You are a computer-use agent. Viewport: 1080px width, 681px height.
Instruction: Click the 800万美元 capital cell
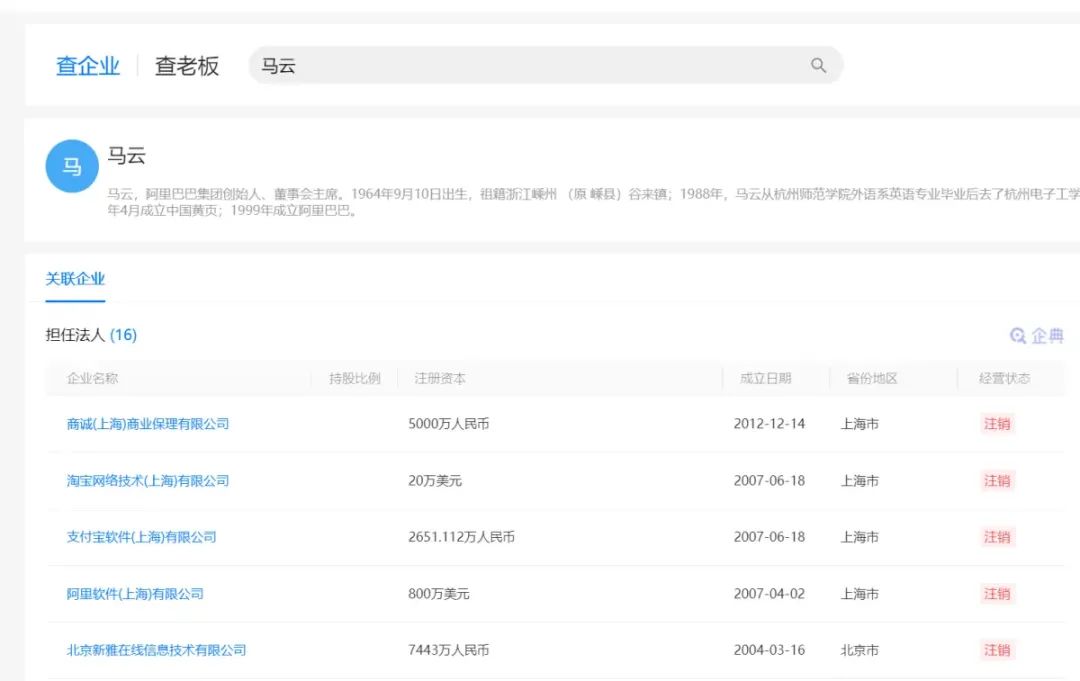[x=439, y=594]
